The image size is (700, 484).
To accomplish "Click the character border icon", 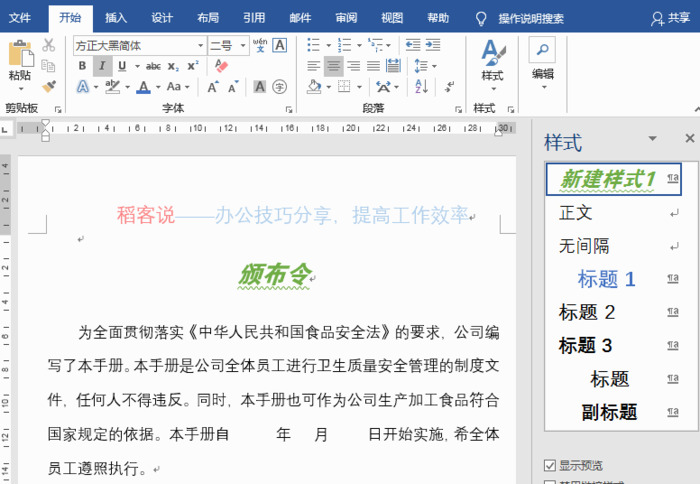I will pos(279,45).
